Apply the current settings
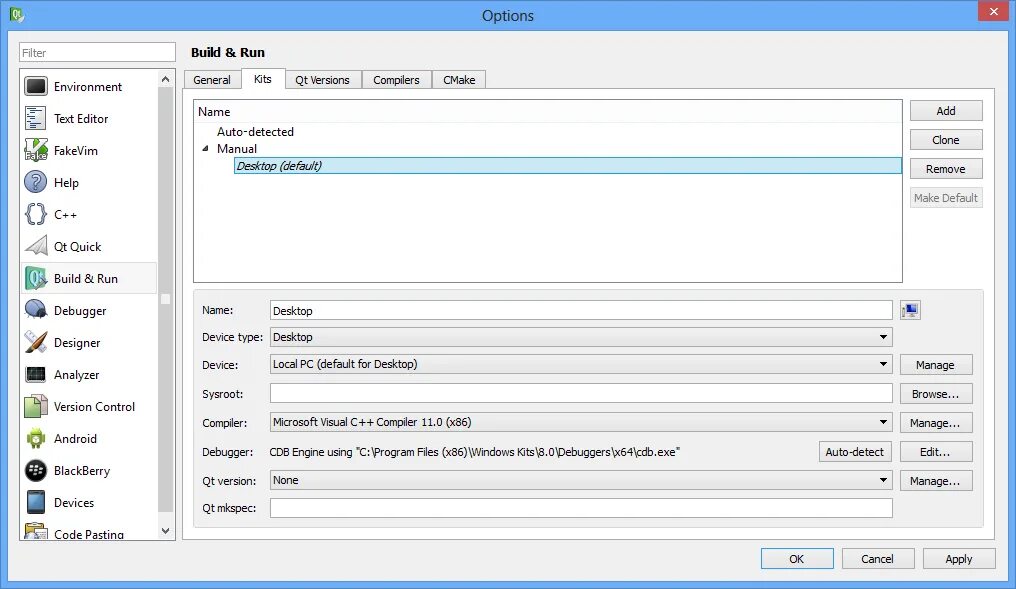 959,559
